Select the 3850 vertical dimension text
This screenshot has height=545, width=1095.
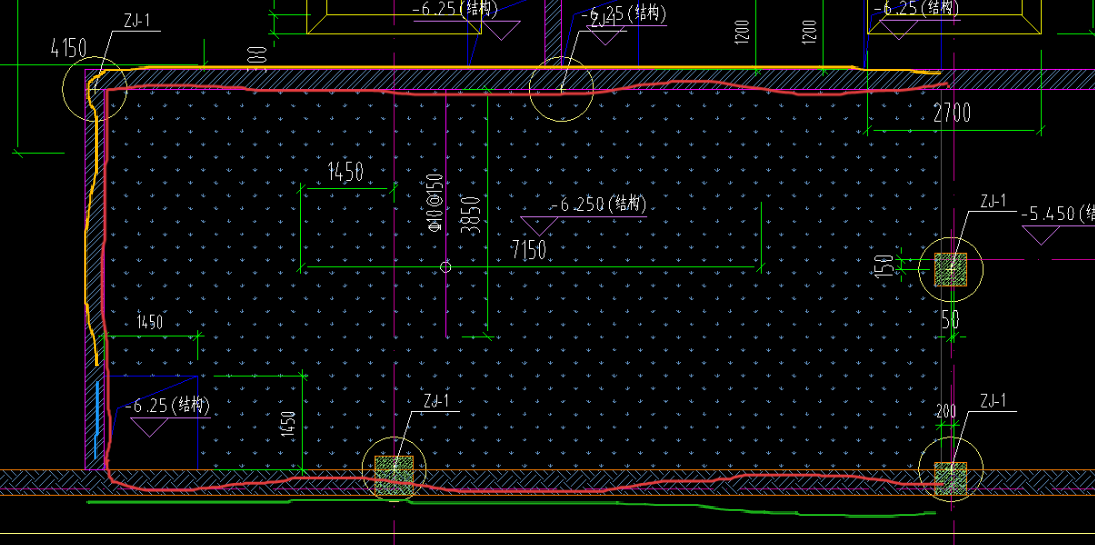coord(473,215)
